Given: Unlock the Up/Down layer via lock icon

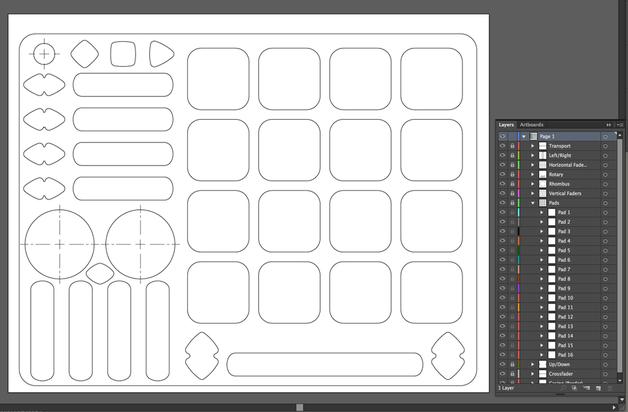Looking at the screenshot, I should [512, 365].
